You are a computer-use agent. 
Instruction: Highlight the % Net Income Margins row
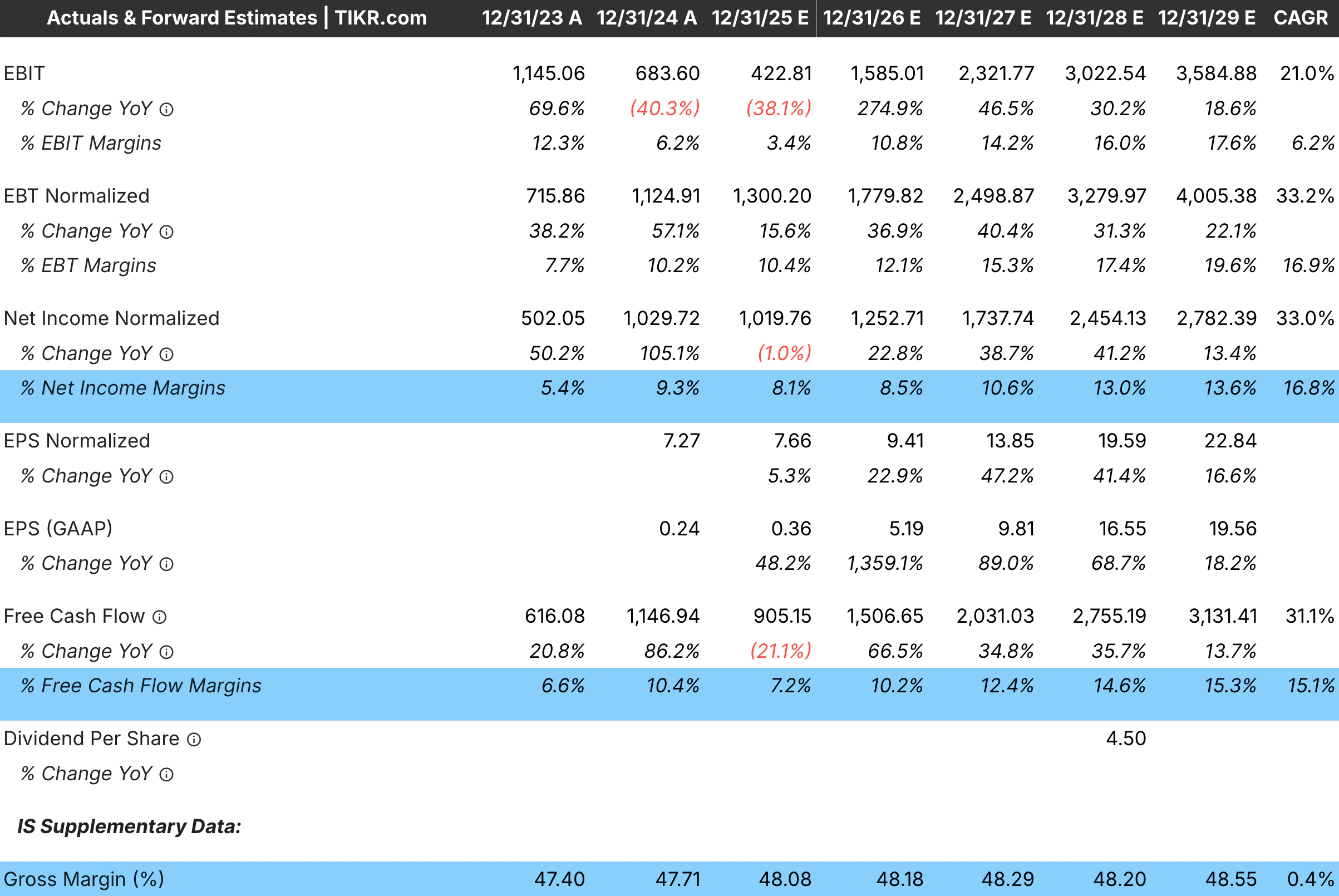tap(123, 388)
